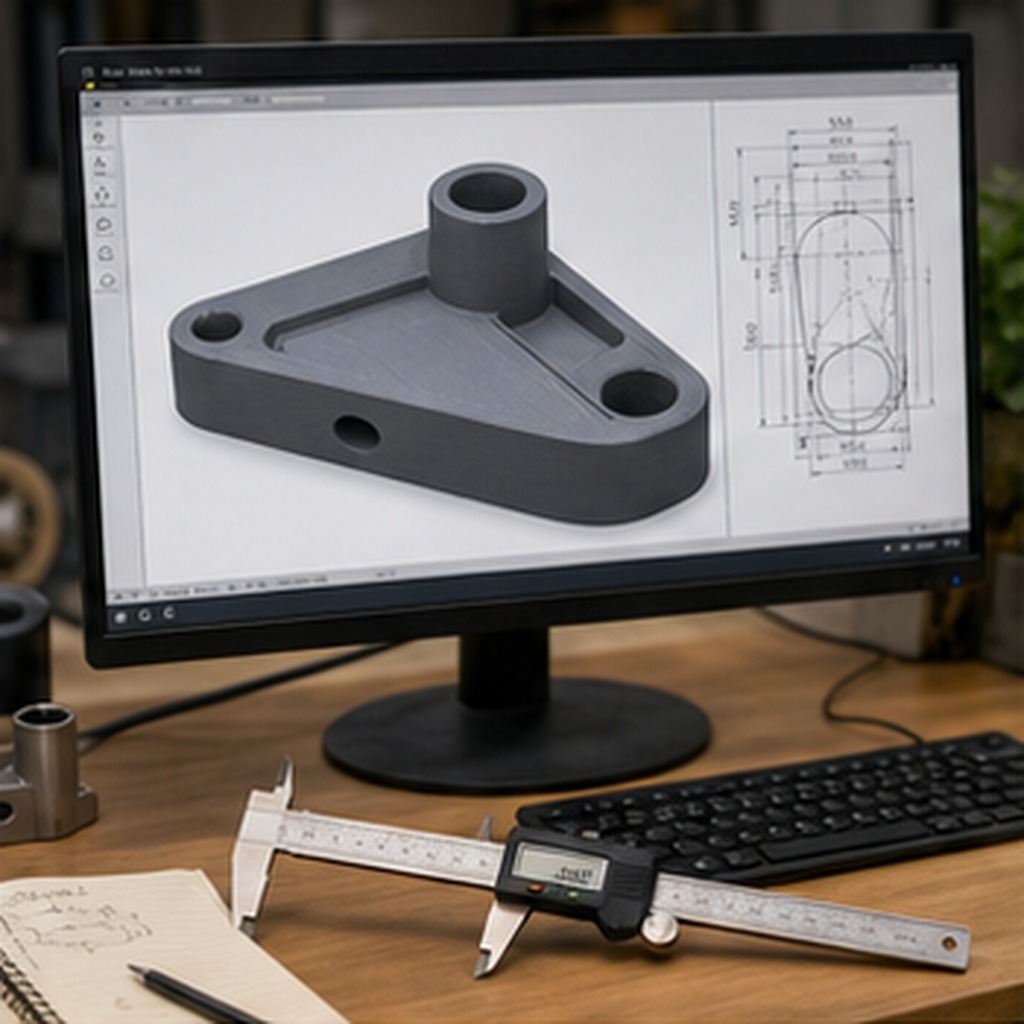Click the clock area in the system tray

(951, 543)
